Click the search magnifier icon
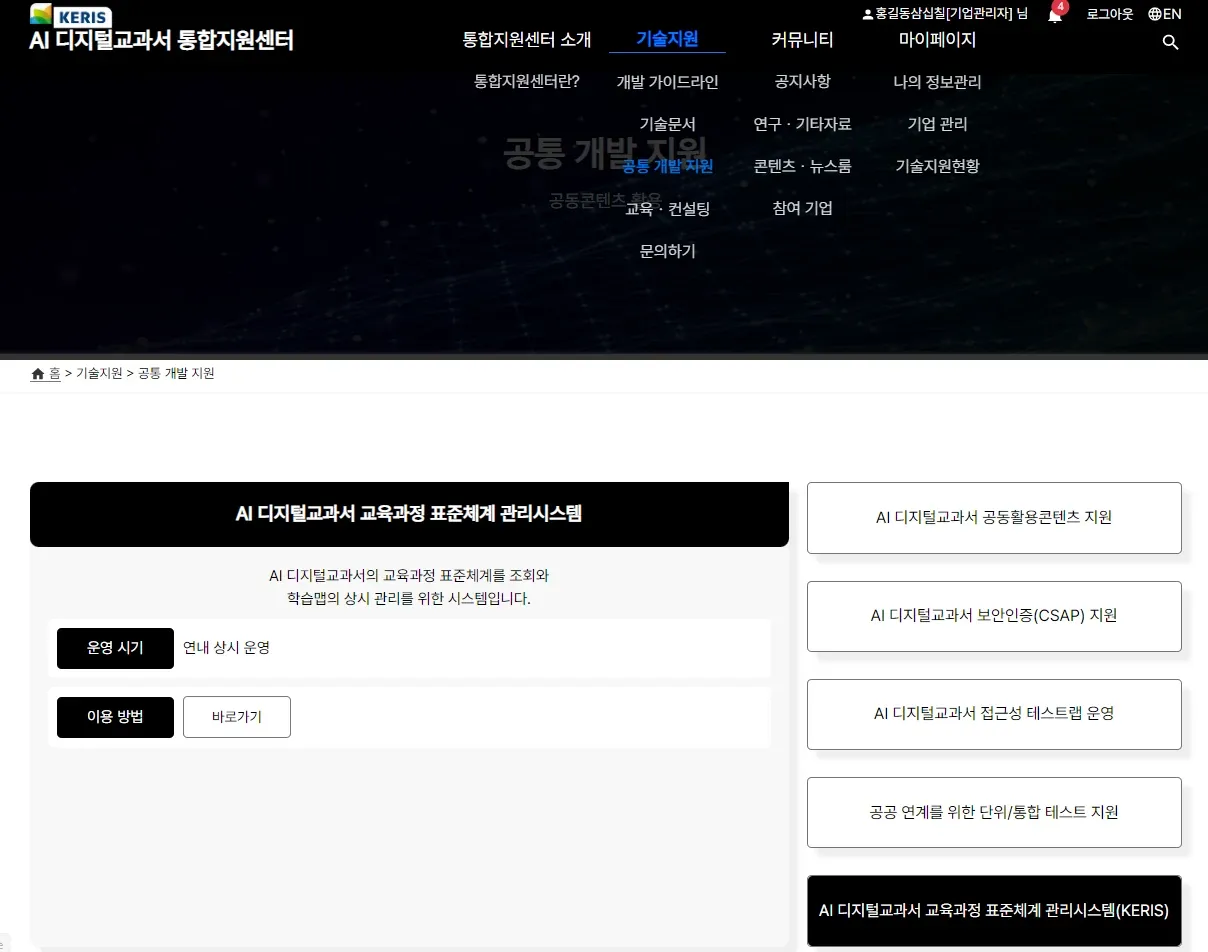1208x952 pixels. (x=1171, y=42)
